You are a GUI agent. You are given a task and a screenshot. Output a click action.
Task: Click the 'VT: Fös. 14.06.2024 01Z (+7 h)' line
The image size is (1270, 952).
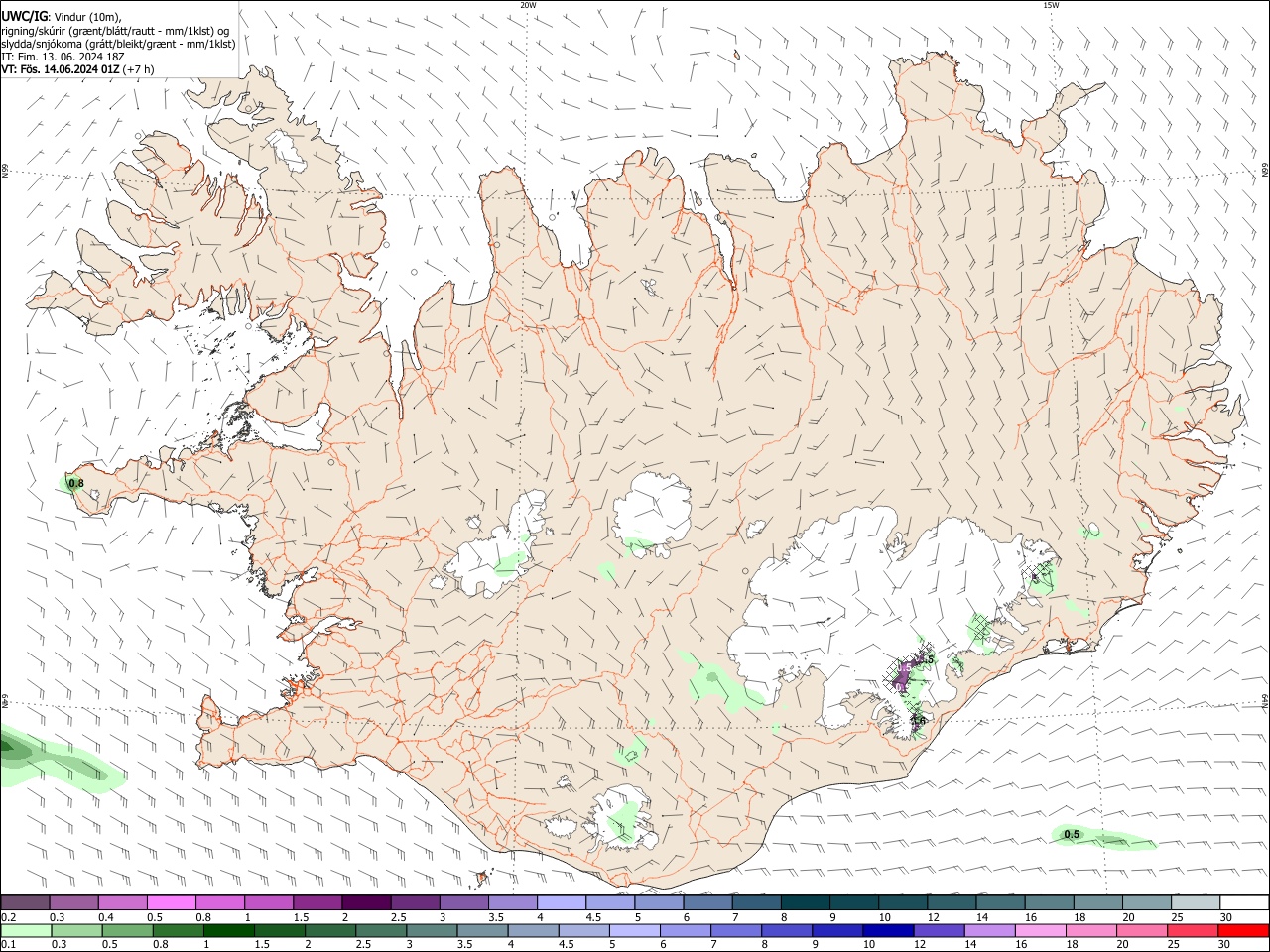click(x=77, y=69)
